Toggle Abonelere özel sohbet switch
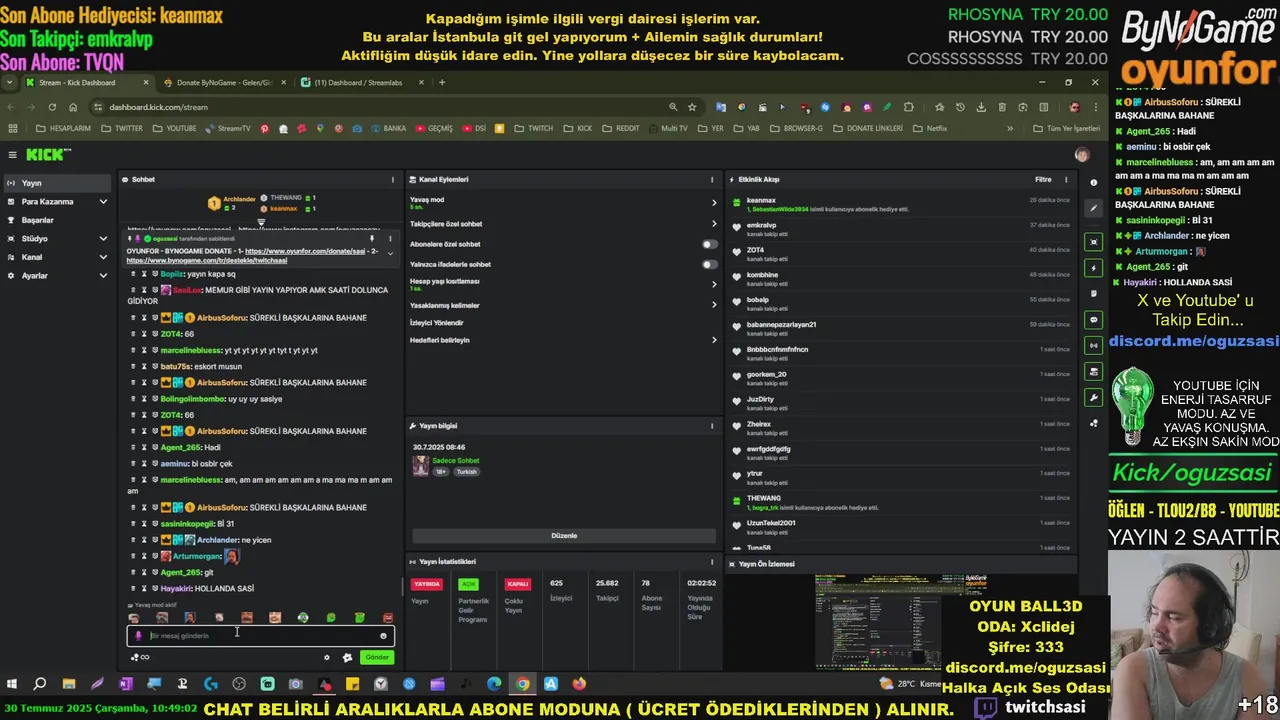The height and width of the screenshot is (720, 1280). (709, 244)
